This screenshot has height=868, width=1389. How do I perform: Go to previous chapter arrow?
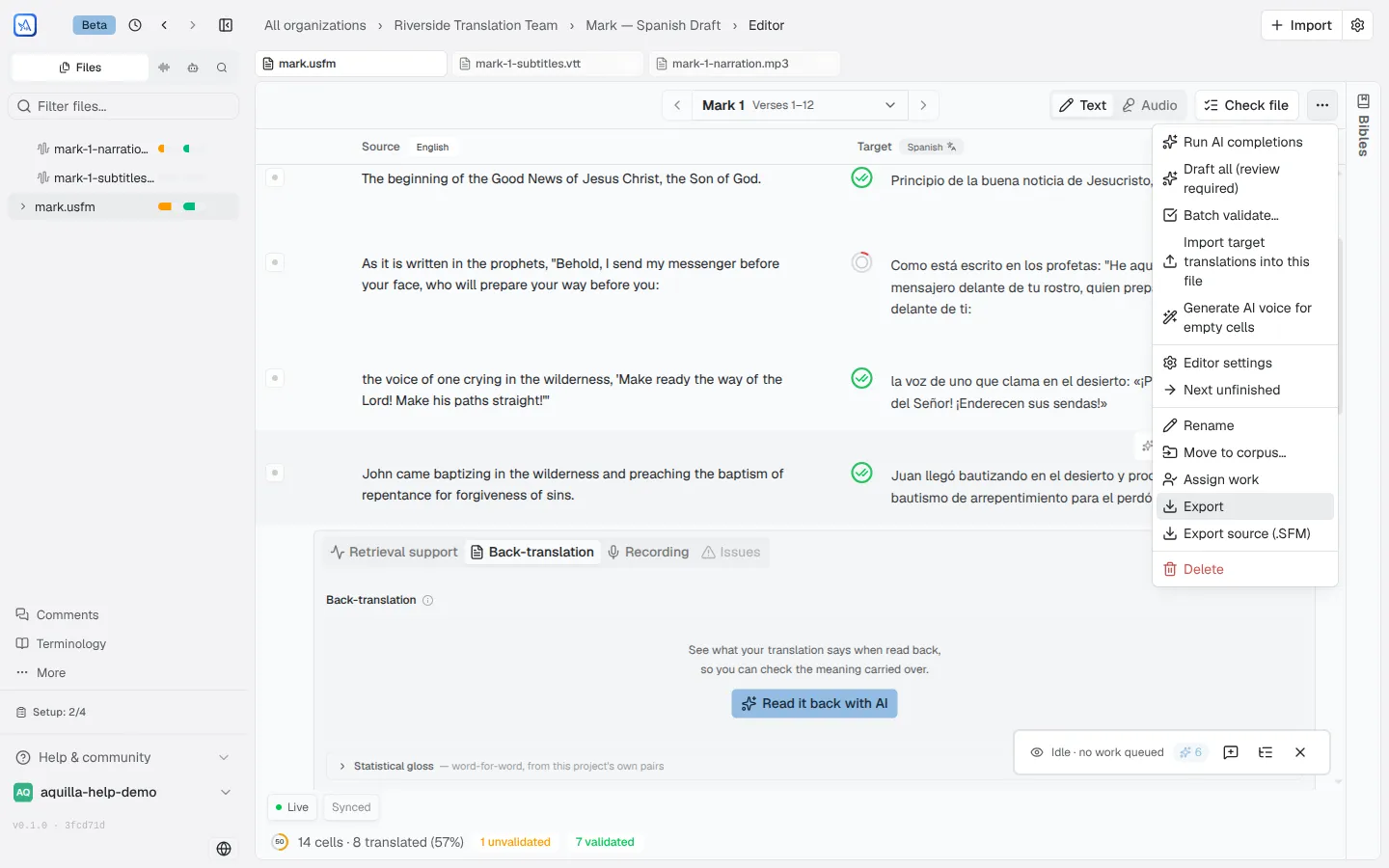[x=677, y=105]
